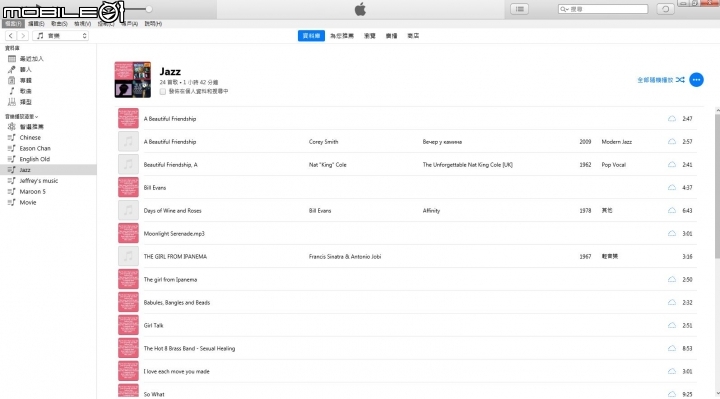Viewport: 720px width, 399px height.
Task: Adjust the volume slider knob
Action: tap(149, 9)
